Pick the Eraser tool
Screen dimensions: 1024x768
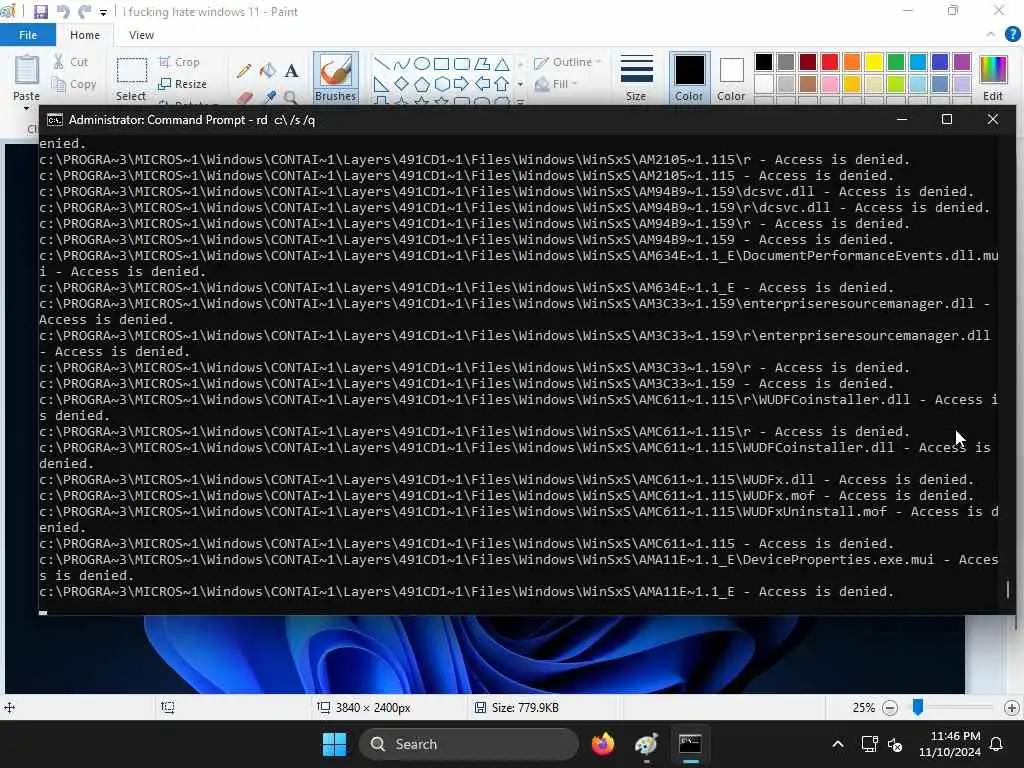pyautogui.click(x=244, y=98)
